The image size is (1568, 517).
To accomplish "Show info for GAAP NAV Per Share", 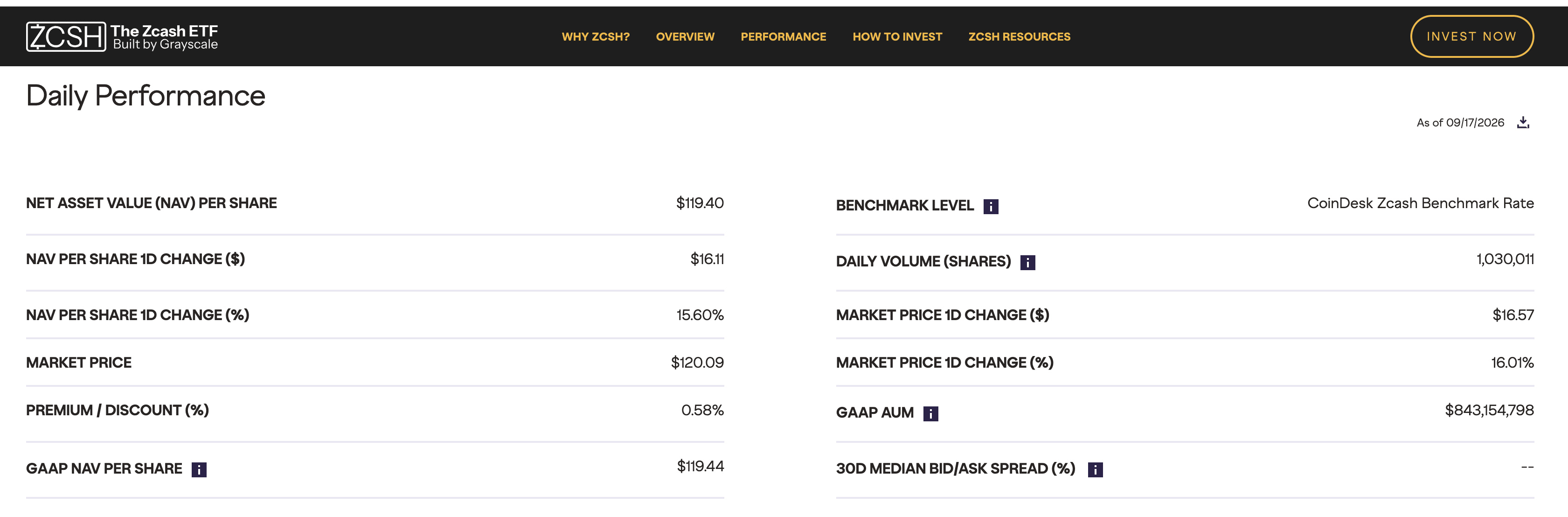I will pyautogui.click(x=199, y=469).
